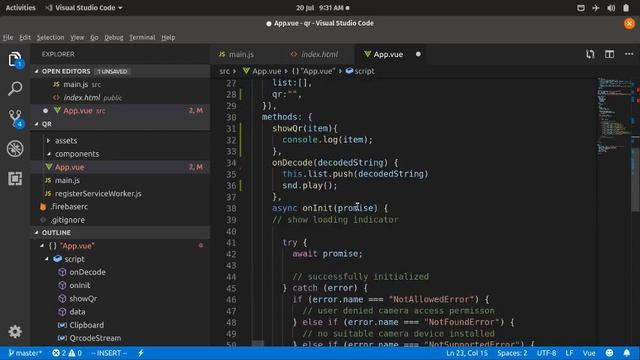Switch to the main.js editor tab
The height and width of the screenshot is (360, 640).
pos(241,54)
